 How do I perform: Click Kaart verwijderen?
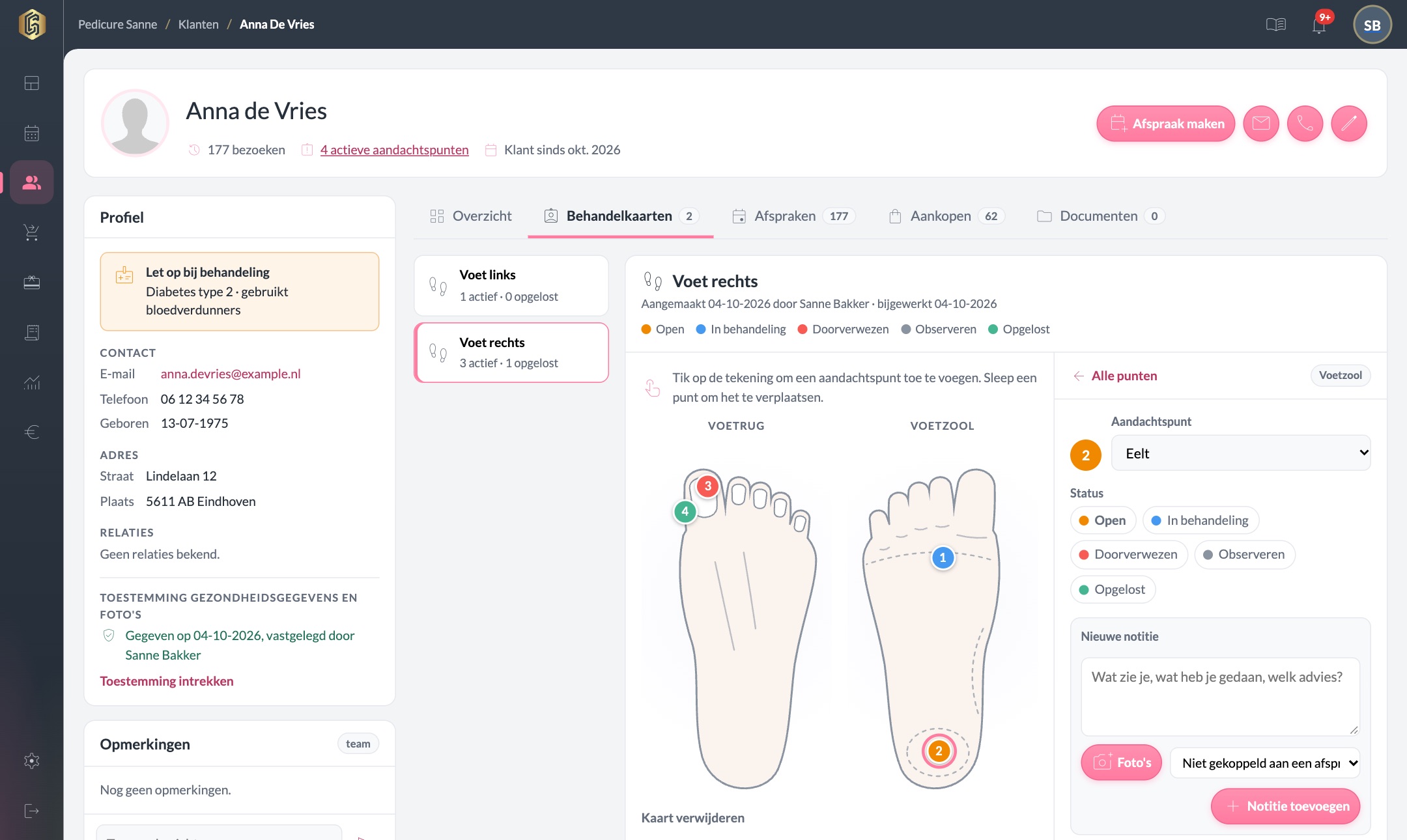[692, 818]
